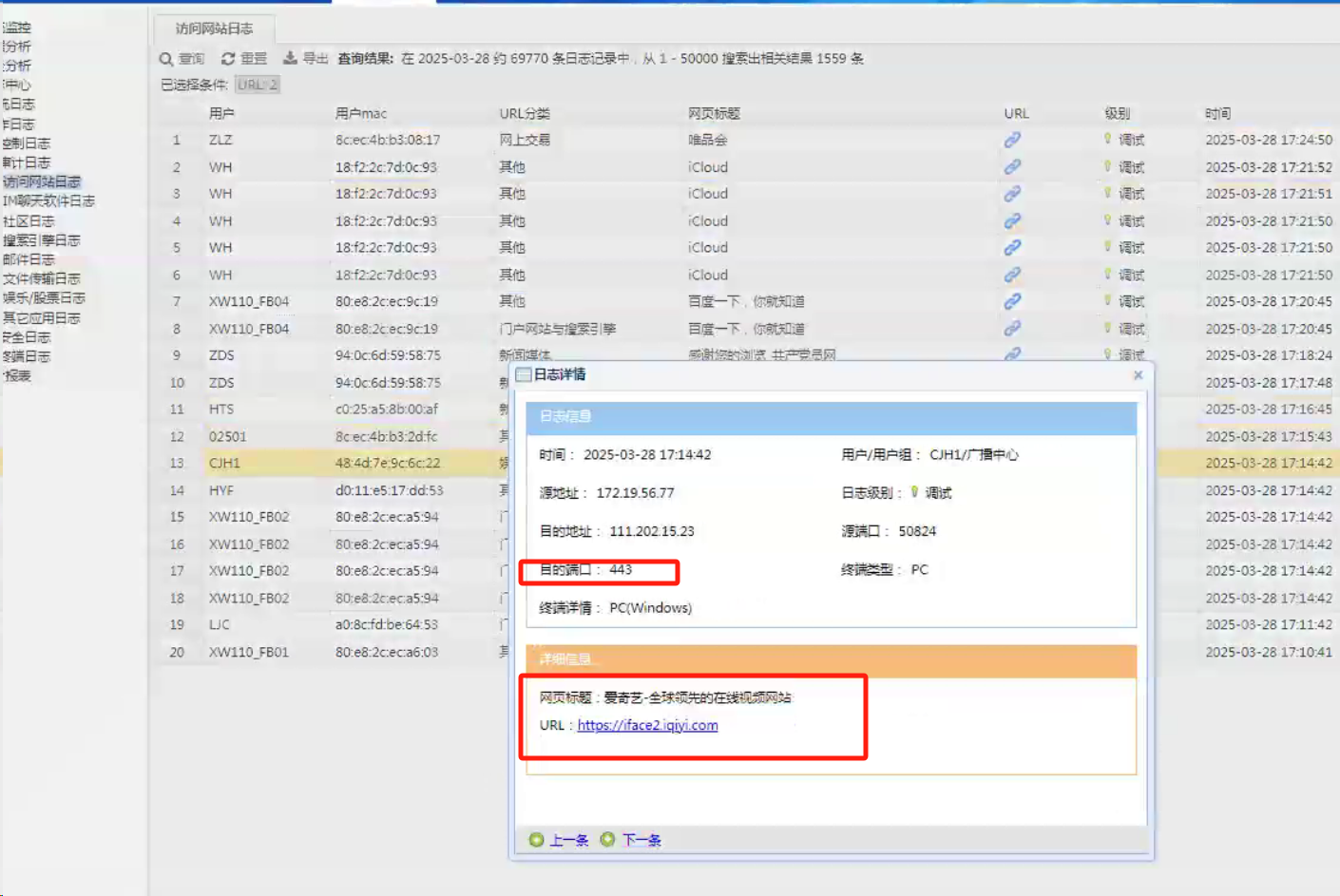Click the PC(Windows) terminal detail value
Screen dimensions: 1340x896
pyautogui.click(x=651, y=608)
